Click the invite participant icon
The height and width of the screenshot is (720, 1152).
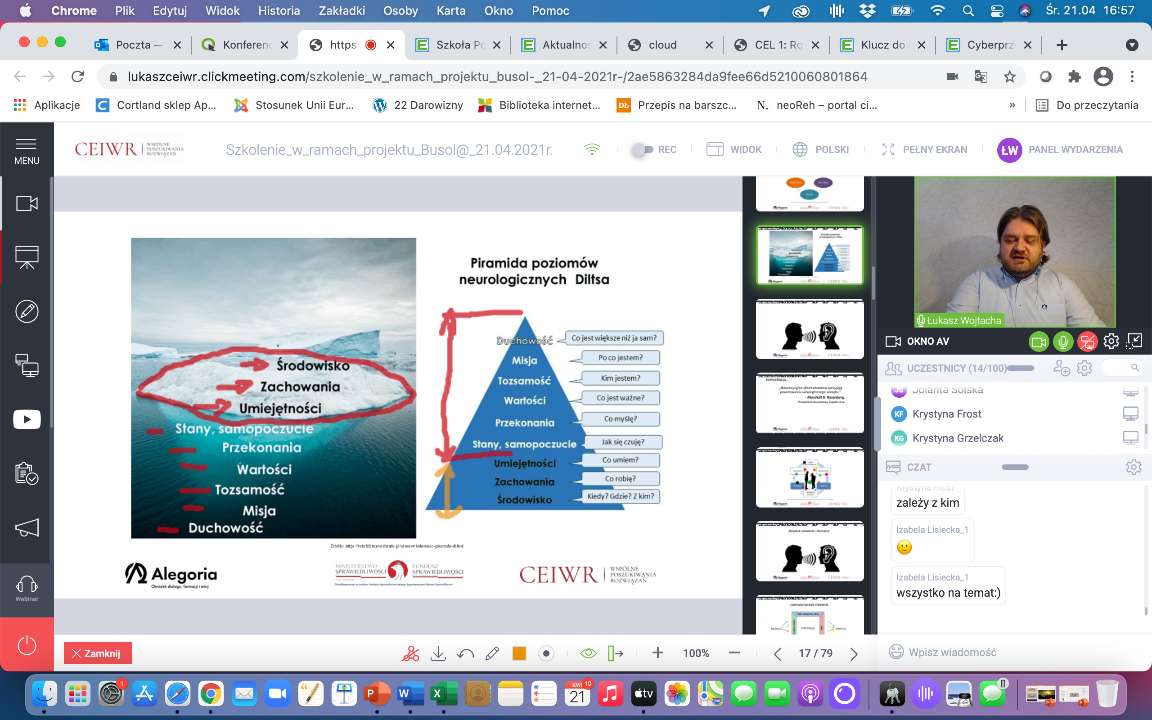[1062, 368]
